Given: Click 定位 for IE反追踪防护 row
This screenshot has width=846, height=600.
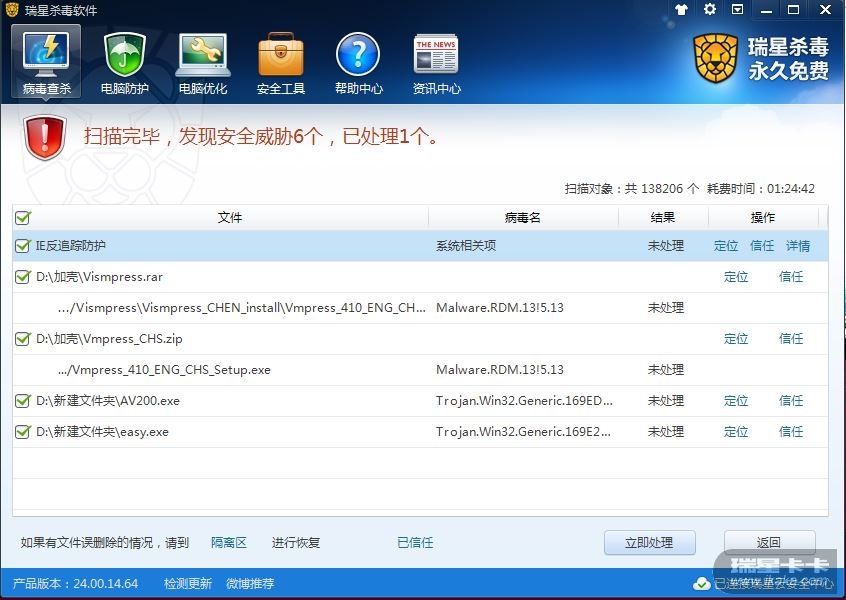Looking at the screenshot, I should (x=726, y=246).
